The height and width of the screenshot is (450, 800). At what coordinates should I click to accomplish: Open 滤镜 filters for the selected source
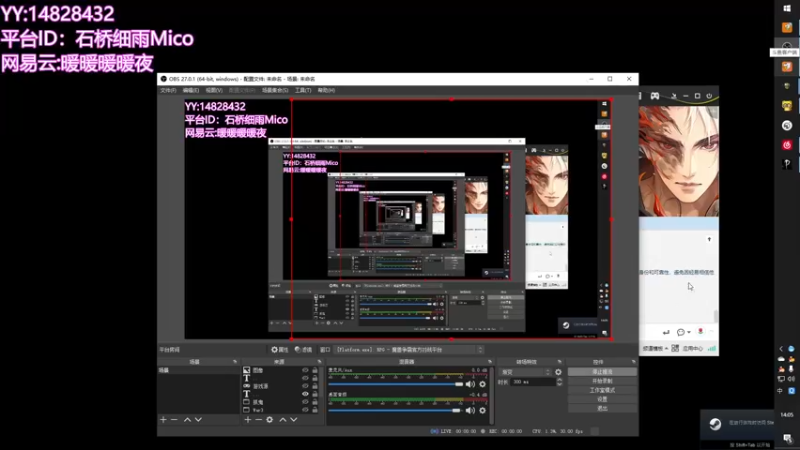[304, 349]
